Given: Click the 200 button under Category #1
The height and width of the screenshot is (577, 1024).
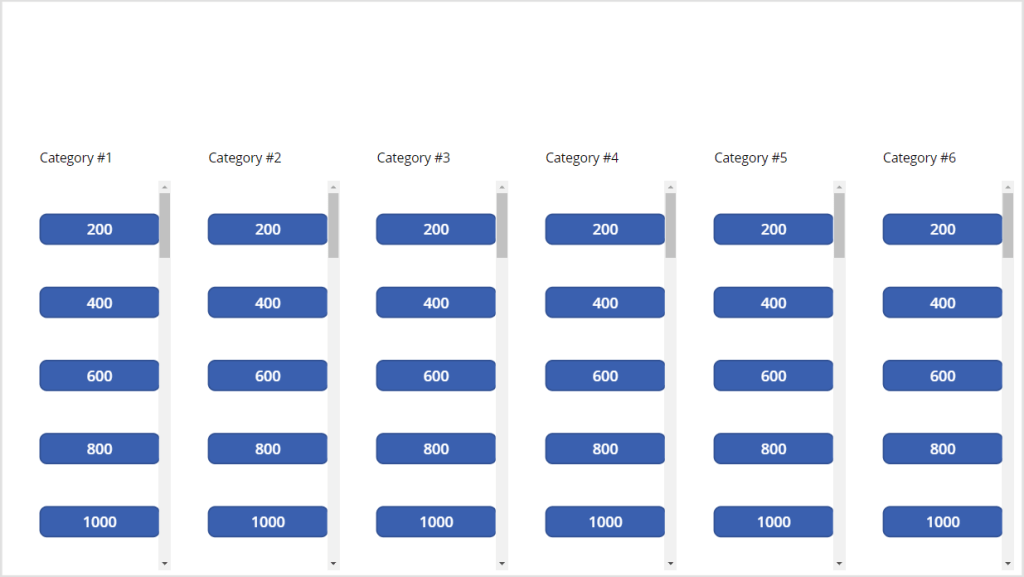Looking at the screenshot, I should click(99, 229).
